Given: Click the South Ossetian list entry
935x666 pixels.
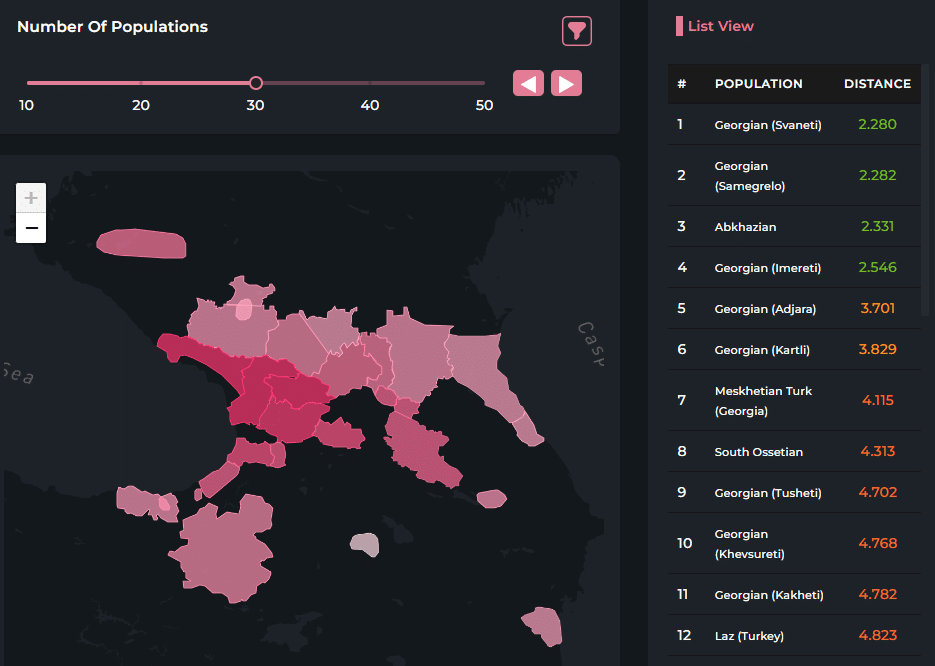Looking at the screenshot, I should pos(758,452).
